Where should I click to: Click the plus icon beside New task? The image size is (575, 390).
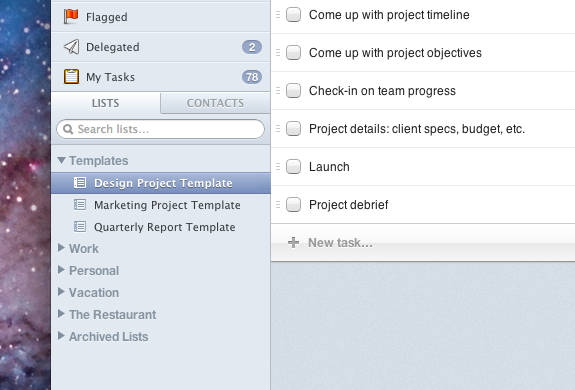coord(293,242)
